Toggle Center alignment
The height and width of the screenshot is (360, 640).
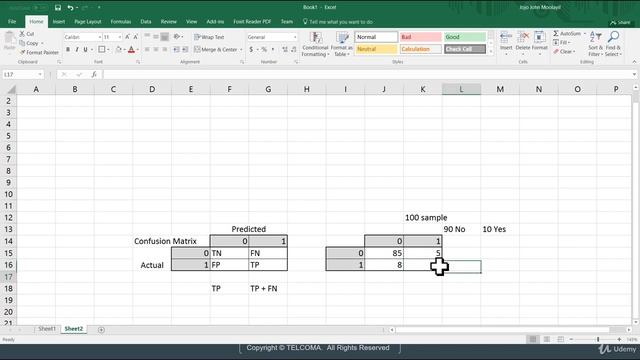156,49
